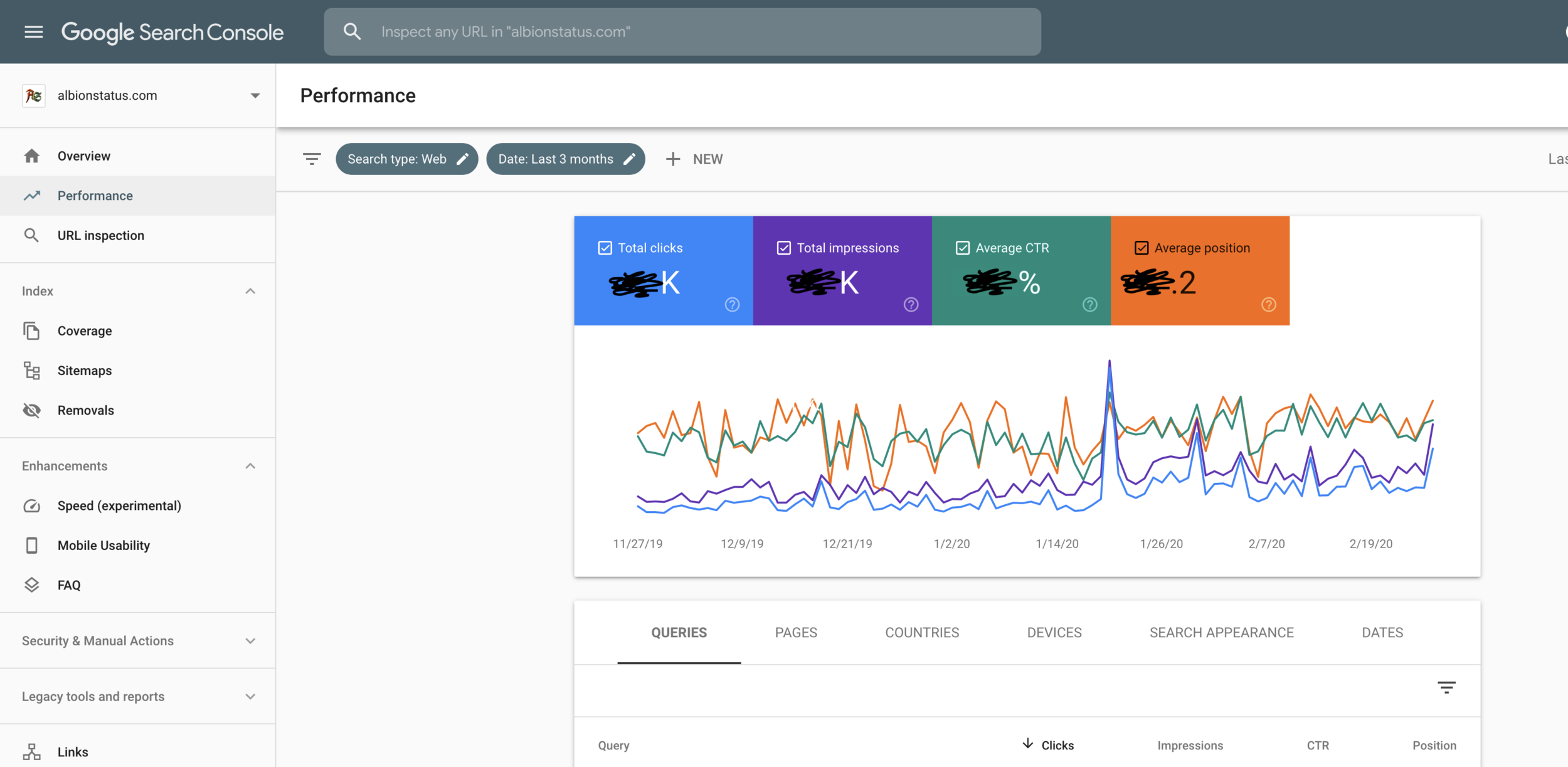The image size is (1568, 767).
Task: Click the search magnifier icon in URL bar
Action: click(x=352, y=32)
